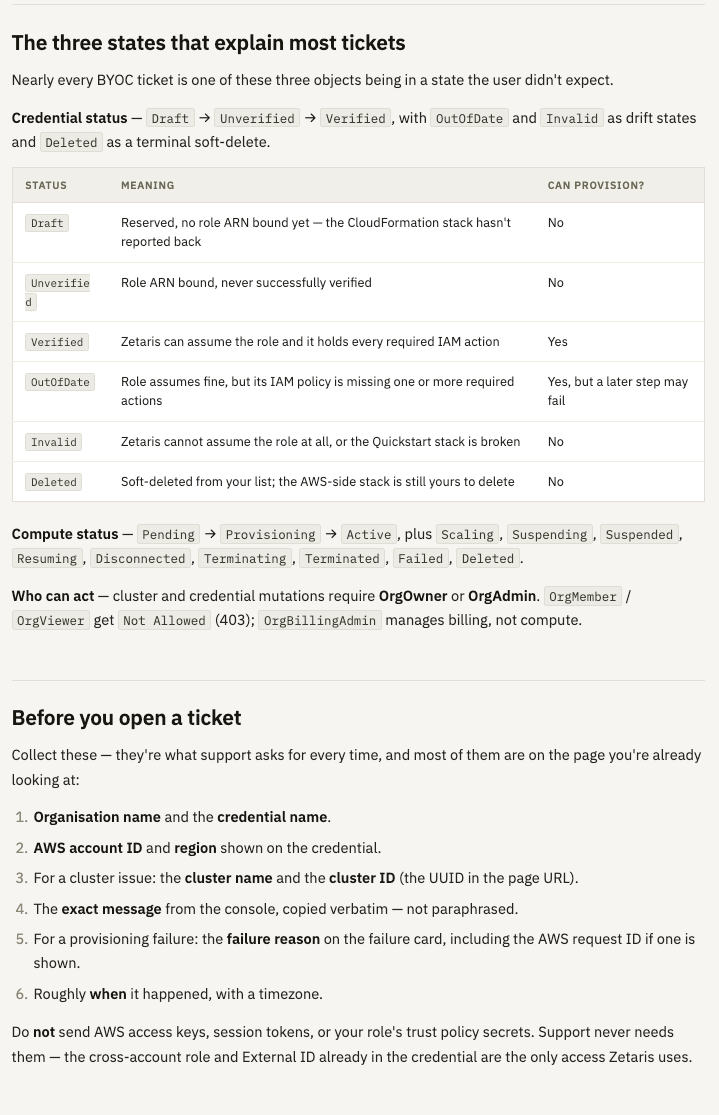Click the Unverified status badge in table
This screenshot has width=719, height=1115.
[x=58, y=292]
